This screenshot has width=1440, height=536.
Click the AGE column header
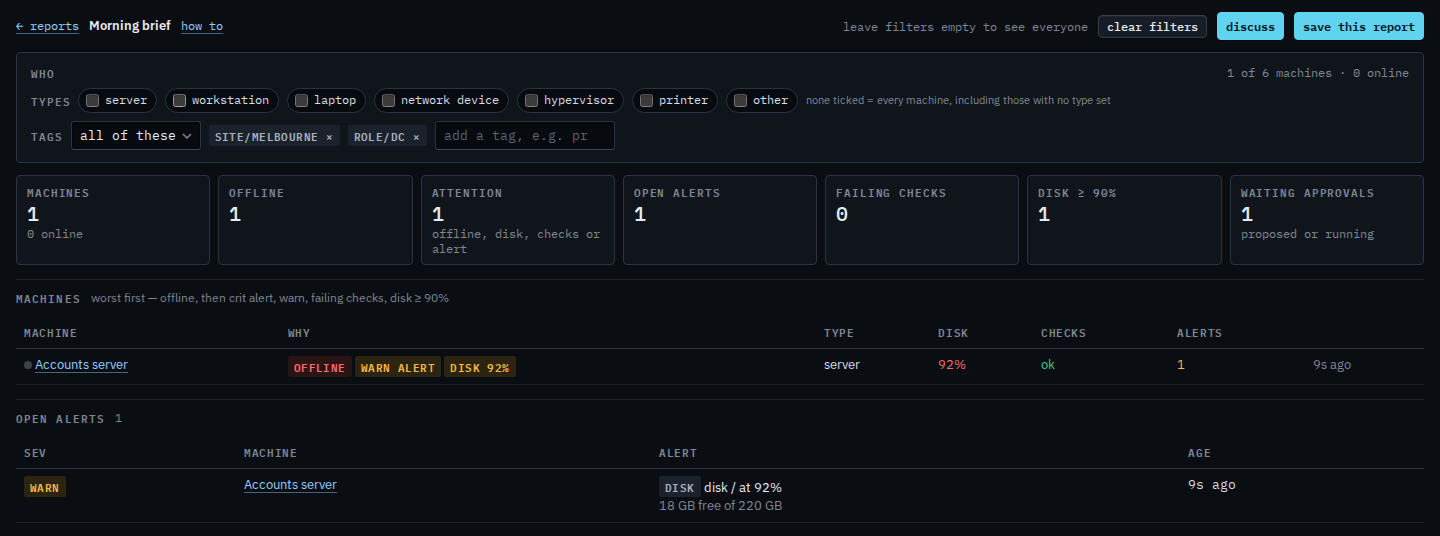coord(1200,453)
